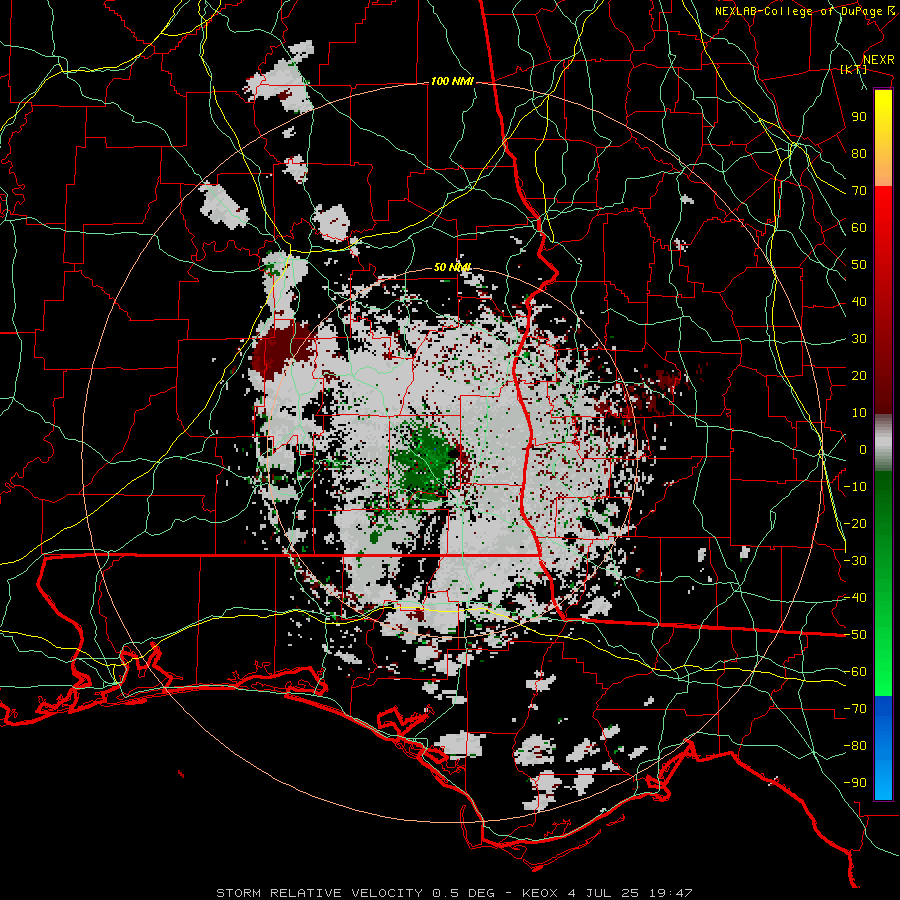This screenshot has height=900, width=900.
Task: Click the '-20' value on the velocity scale
Action: [x=855, y=523]
